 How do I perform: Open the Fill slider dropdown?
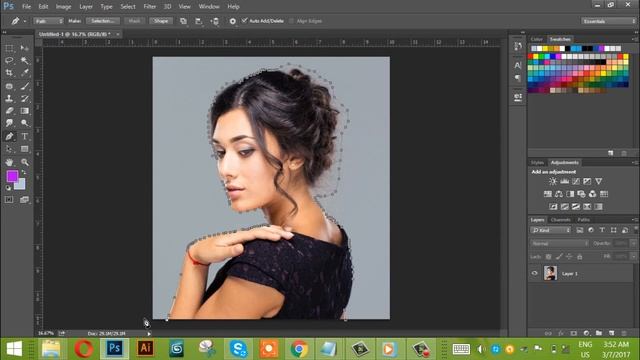(633, 256)
